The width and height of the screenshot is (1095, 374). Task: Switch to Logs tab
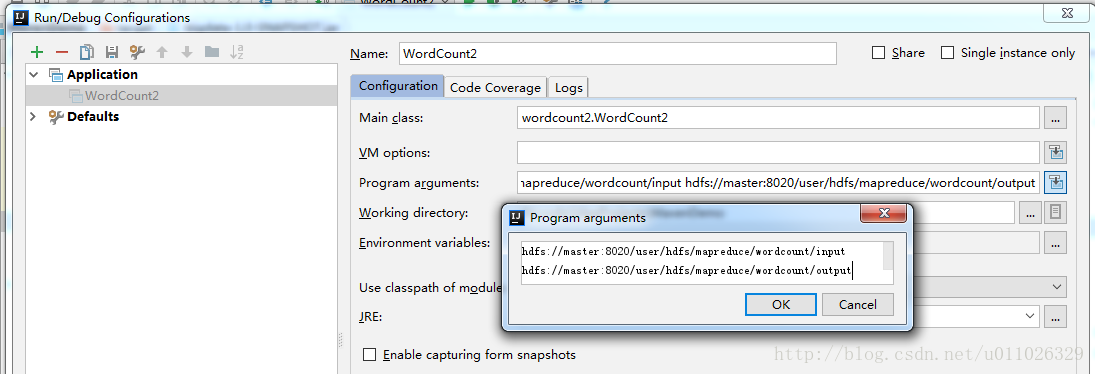click(x=568, y=87)
